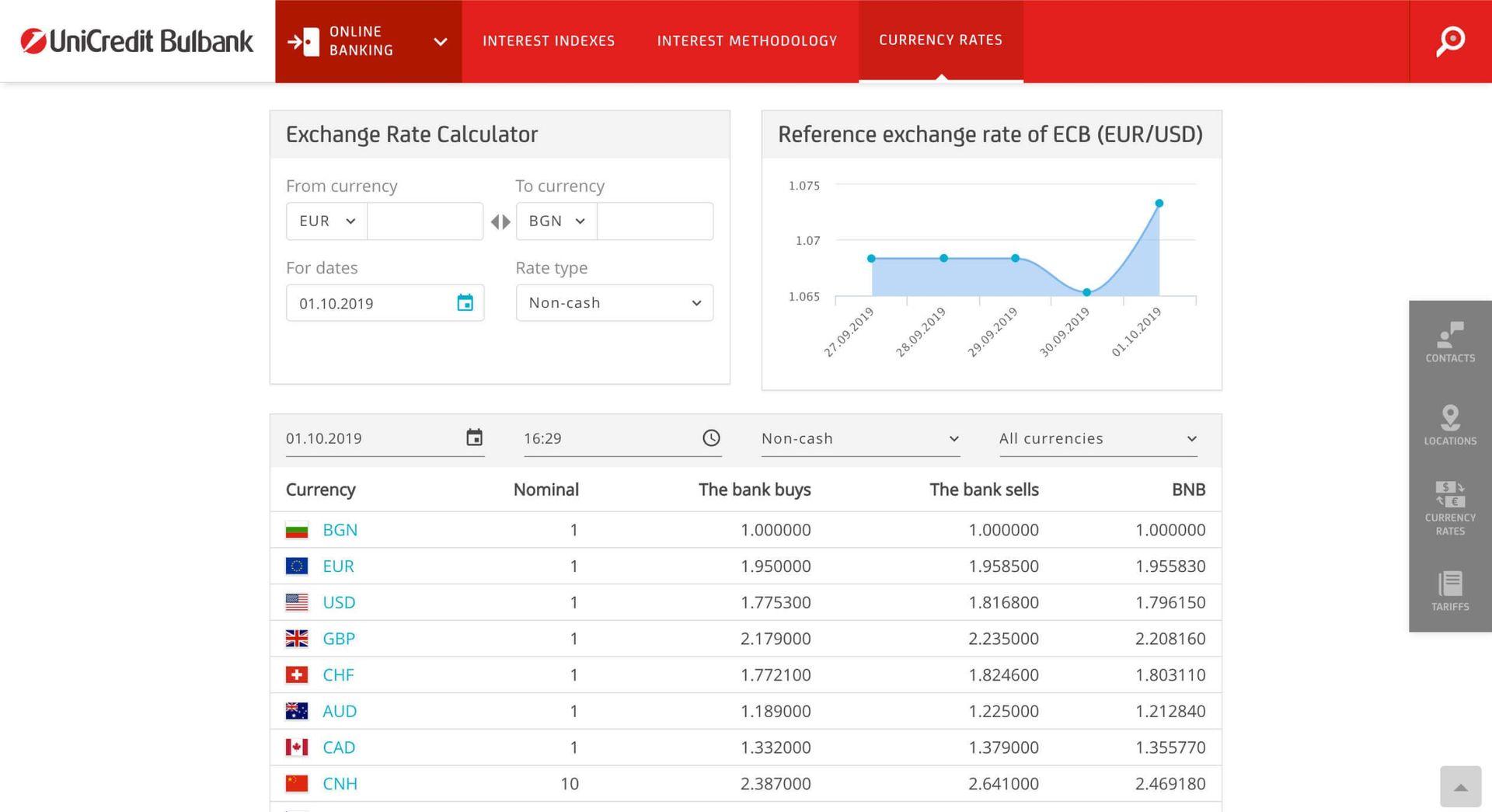The image size is (1492, 812).
Task: Open the Rate type Non-cash dropdown
Action: point(695,303)
